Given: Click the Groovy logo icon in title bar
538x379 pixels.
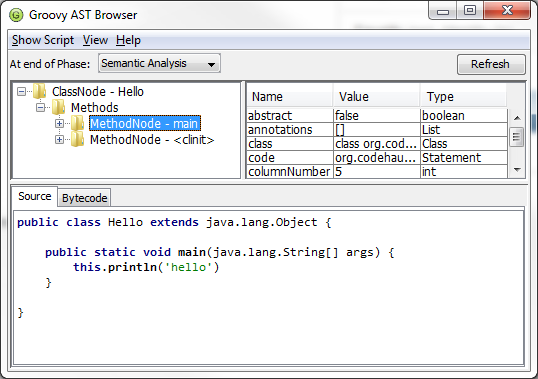Looking at the screenshot, I should coord(16,15).
